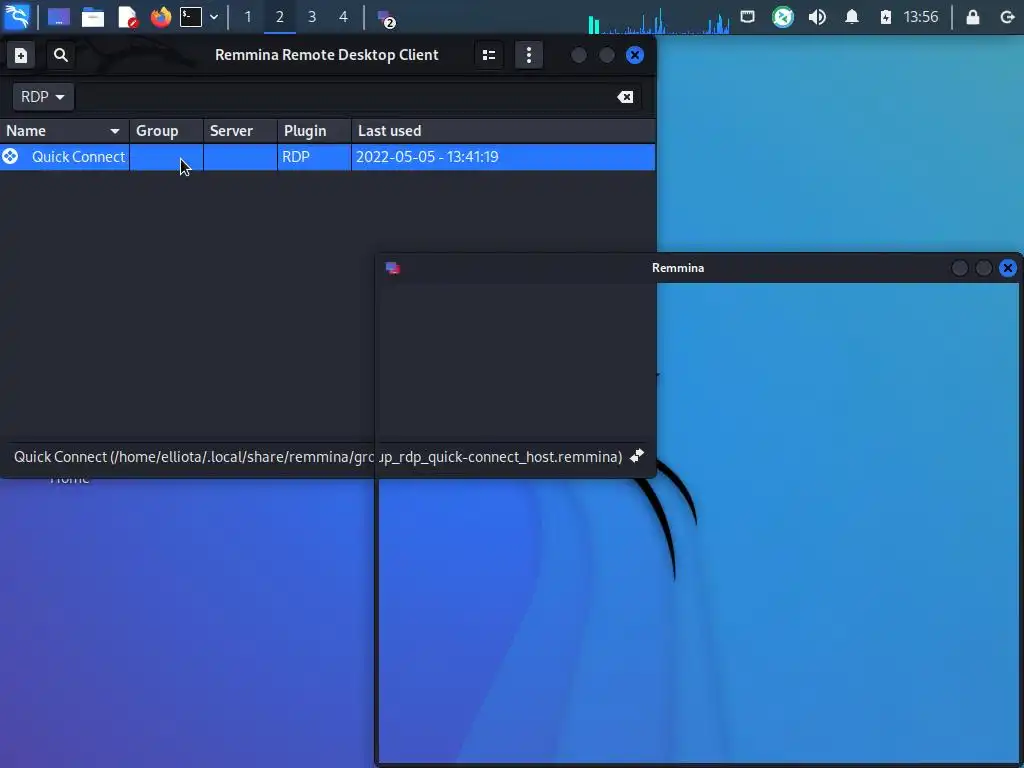The width and height of the screenshot is (1024, 768).
Task: Switch to workspace 4
Action: (344, 17)
